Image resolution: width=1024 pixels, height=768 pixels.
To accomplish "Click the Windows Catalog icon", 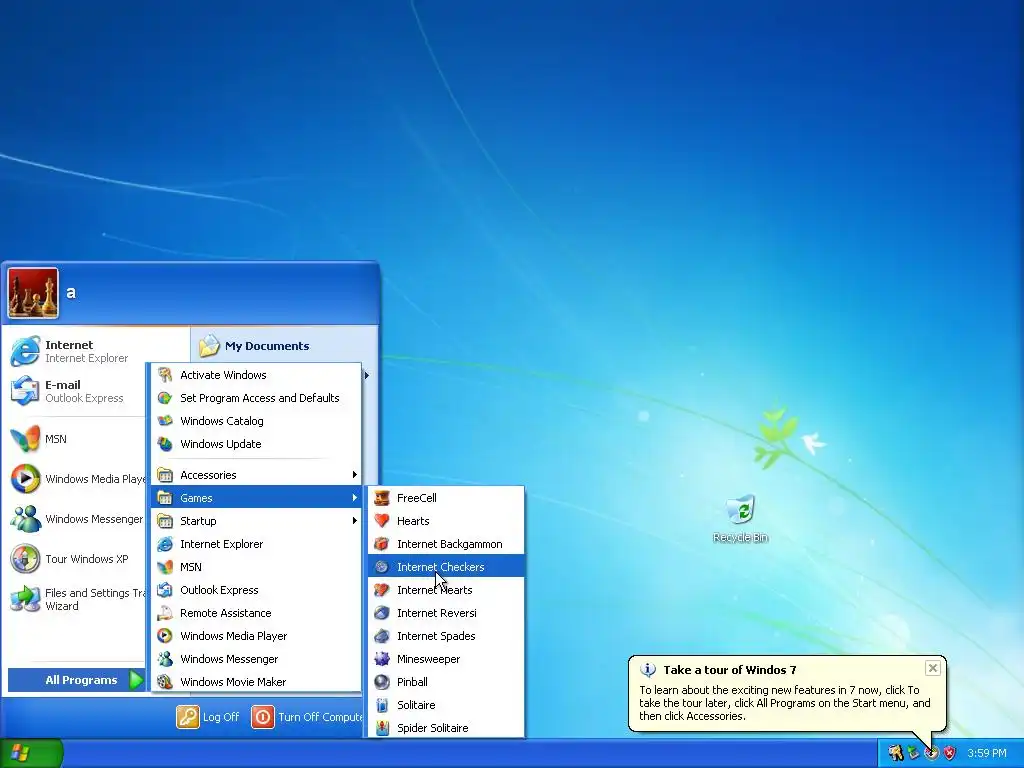I will point(165,421).
